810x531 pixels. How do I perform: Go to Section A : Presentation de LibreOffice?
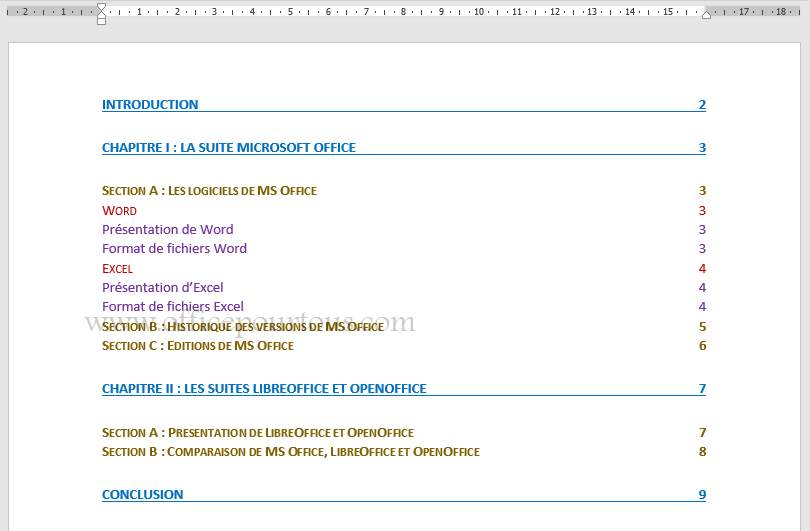258,432
